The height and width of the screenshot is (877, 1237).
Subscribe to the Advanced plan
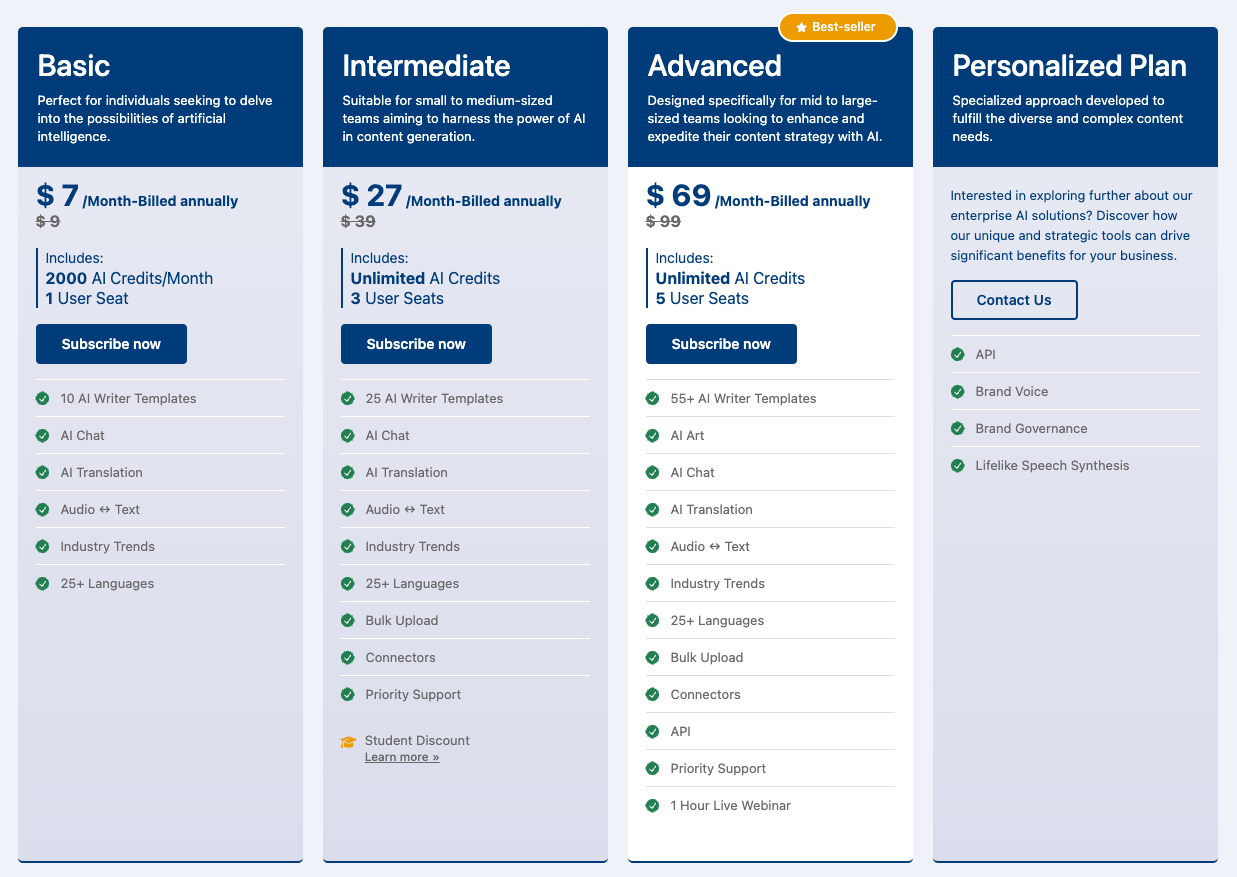[721, 344]
